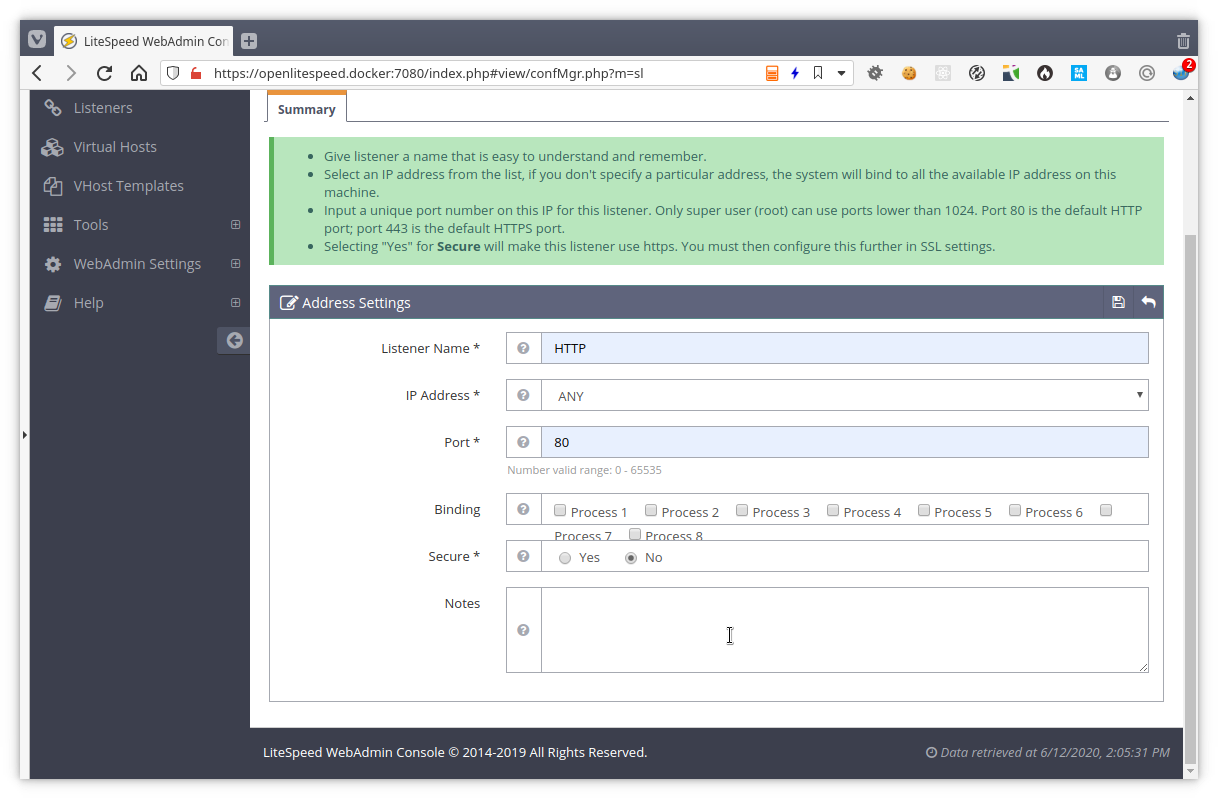
Task: Save the Address Settings changes
Action: click(x=1117, y=302)
